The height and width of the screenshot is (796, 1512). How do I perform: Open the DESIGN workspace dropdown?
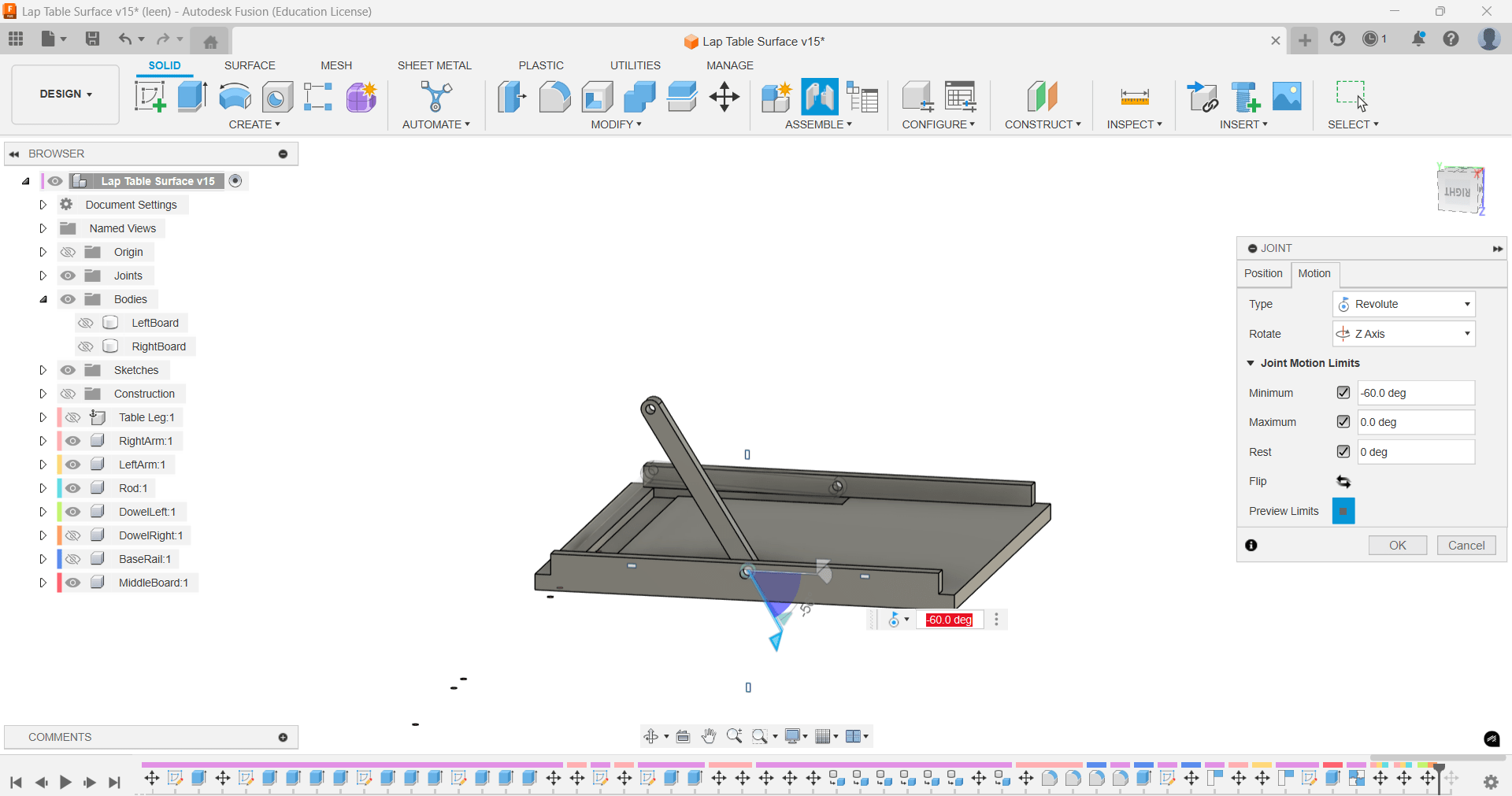point(65,94)
